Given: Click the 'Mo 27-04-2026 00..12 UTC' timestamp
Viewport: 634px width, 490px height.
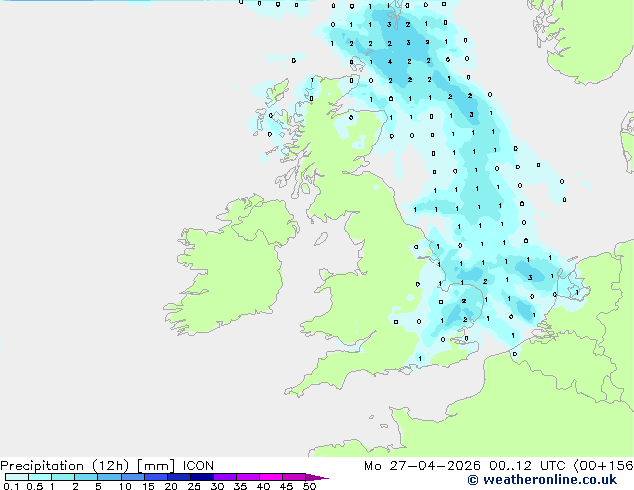Looking at the screenshot, I should tap(464, 466).
